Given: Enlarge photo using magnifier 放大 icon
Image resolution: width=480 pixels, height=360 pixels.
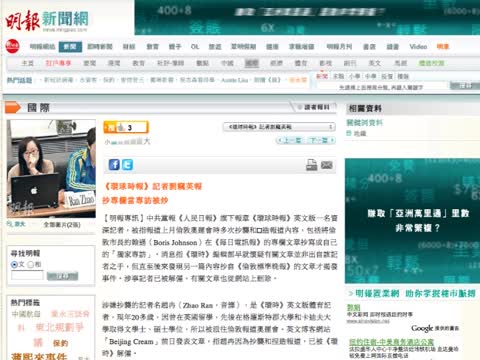Looking at the screenshot, I should pos(16,224).
